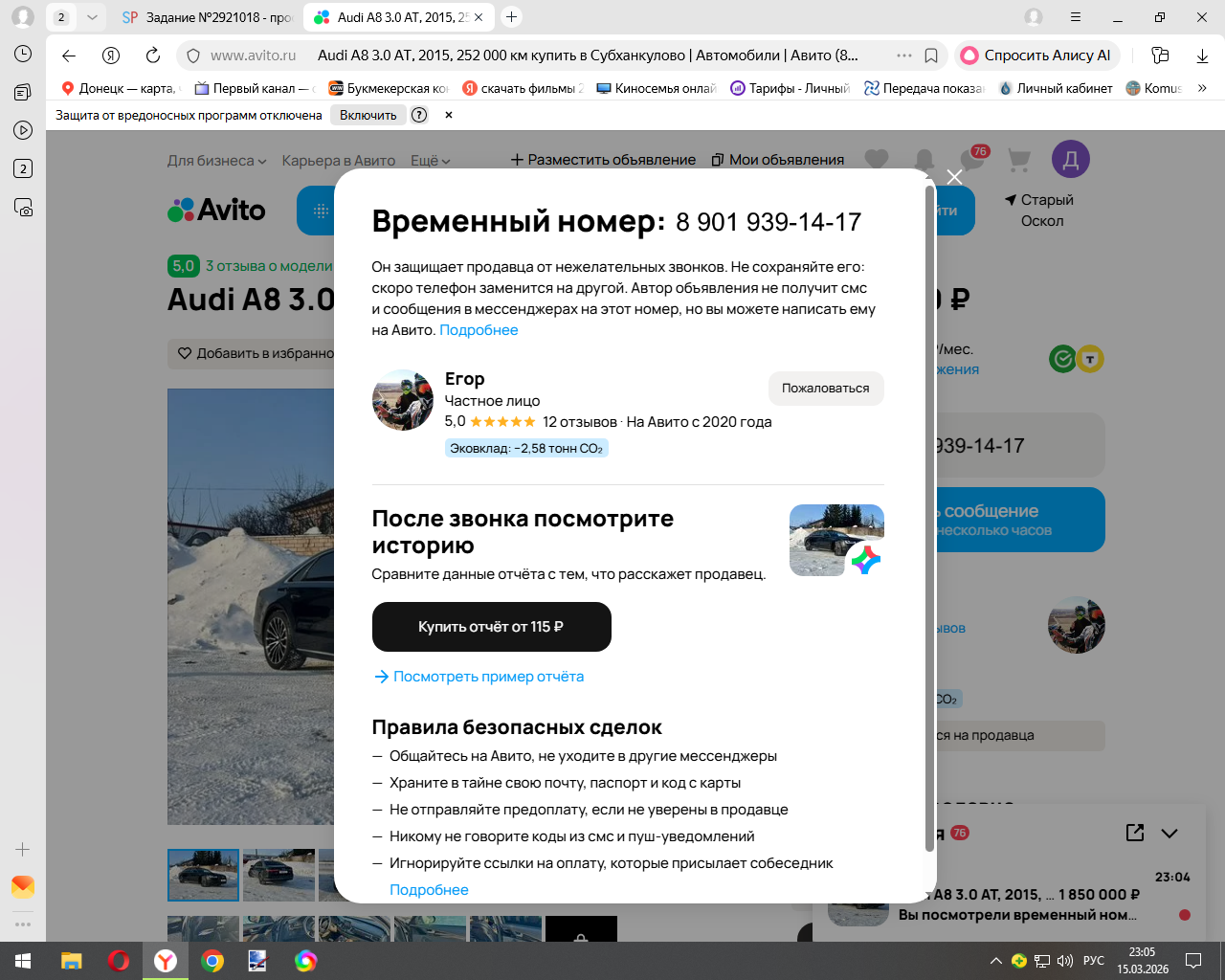The image size is (1225, 980).
Task: Open the 'Киносемья онлайн' bookmark
Action: (x=656, y=88)
